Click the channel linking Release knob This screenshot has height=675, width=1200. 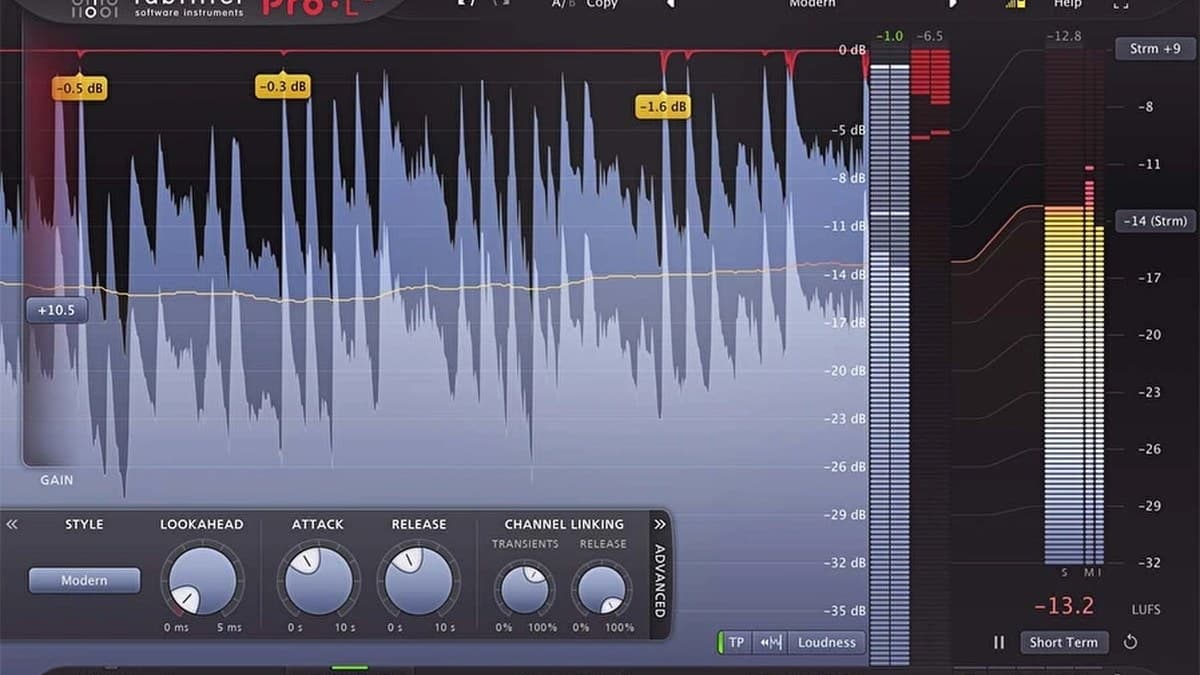[602, 588]
